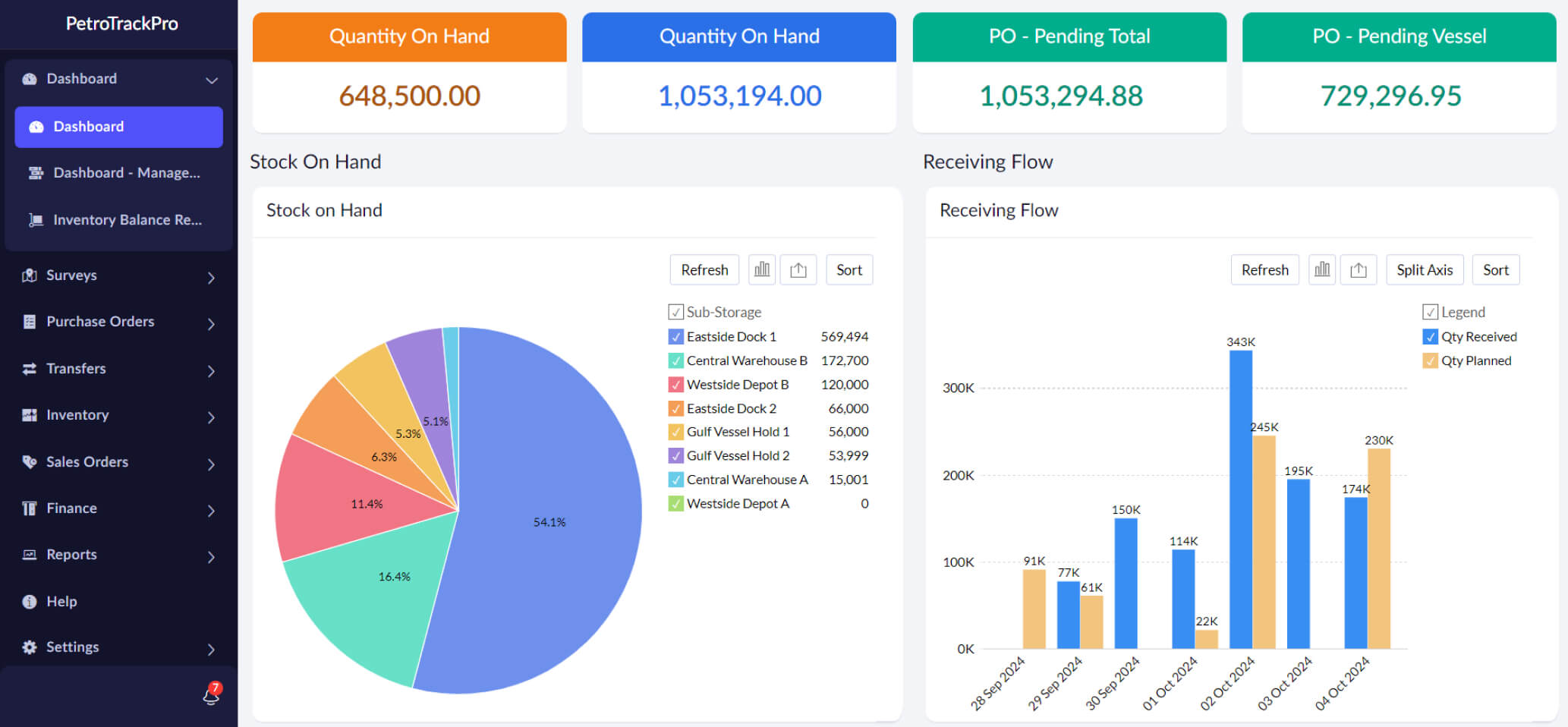Click the Transfers icon in sidebar

(x=29, y=369)
